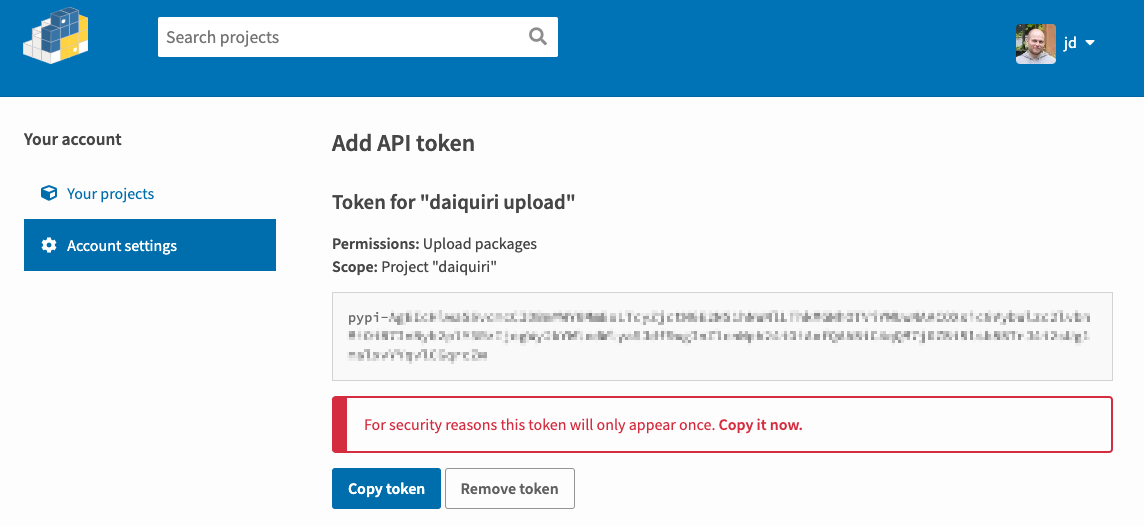Click the Your account sidebar heading
1144x526 pixels.
(x=72, y=139)
